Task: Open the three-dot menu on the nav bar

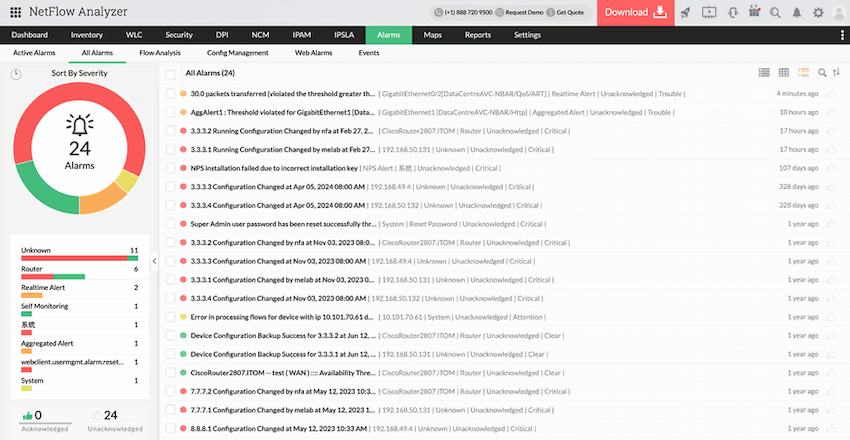Action: pyautogui.click(x=842, y=35)
